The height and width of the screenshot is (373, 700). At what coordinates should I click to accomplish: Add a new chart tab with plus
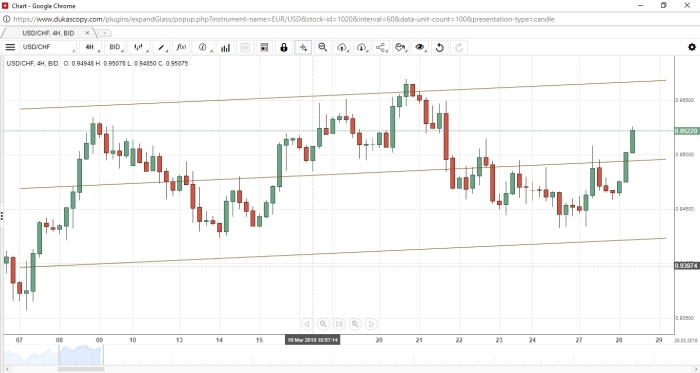(x=104, y=33)
